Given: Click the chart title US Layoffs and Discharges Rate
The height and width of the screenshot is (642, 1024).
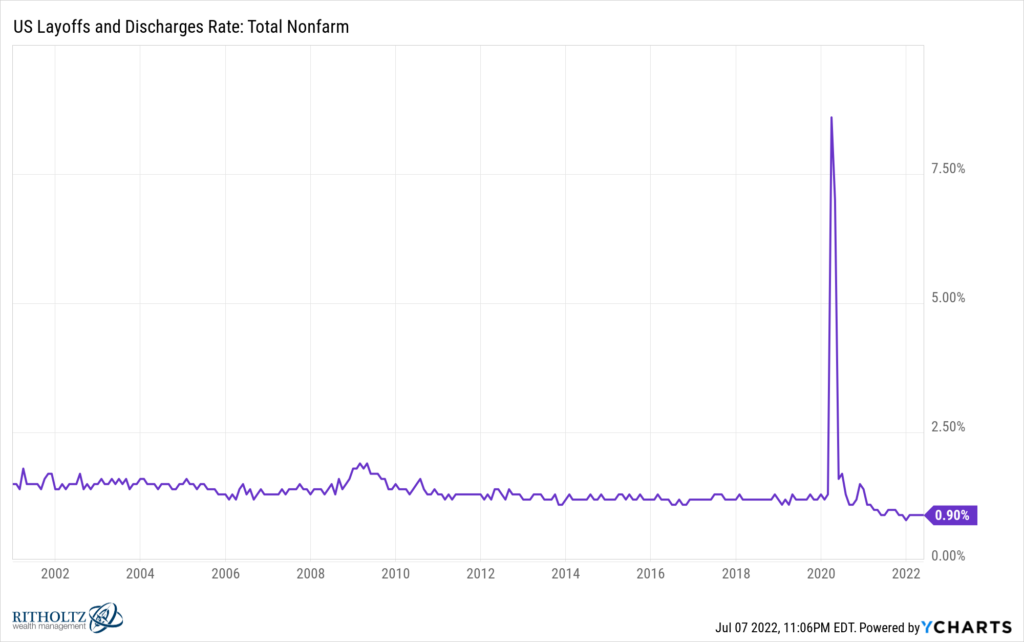Looking at the screenshot, I should (x=179, y=29).
